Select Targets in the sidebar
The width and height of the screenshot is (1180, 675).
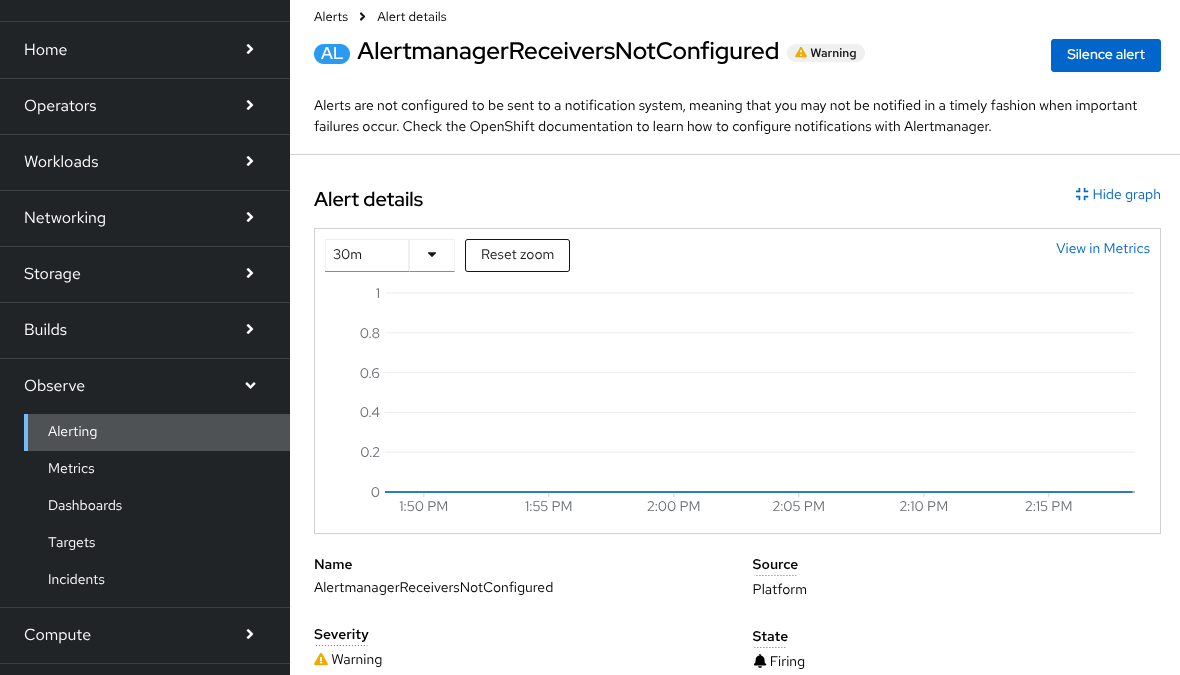(72, 542)
